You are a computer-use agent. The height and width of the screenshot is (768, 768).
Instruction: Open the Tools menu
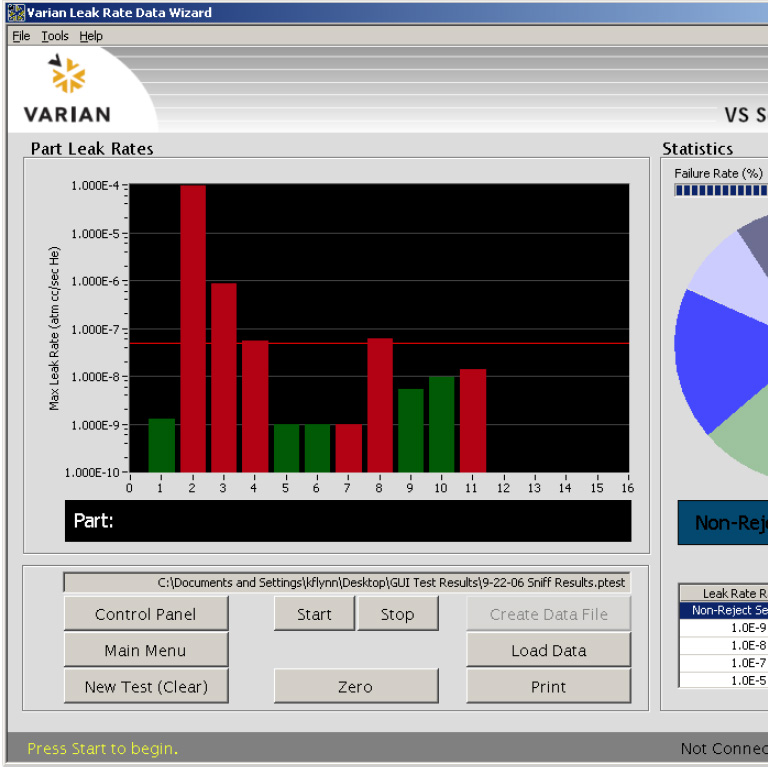point(55,36)
